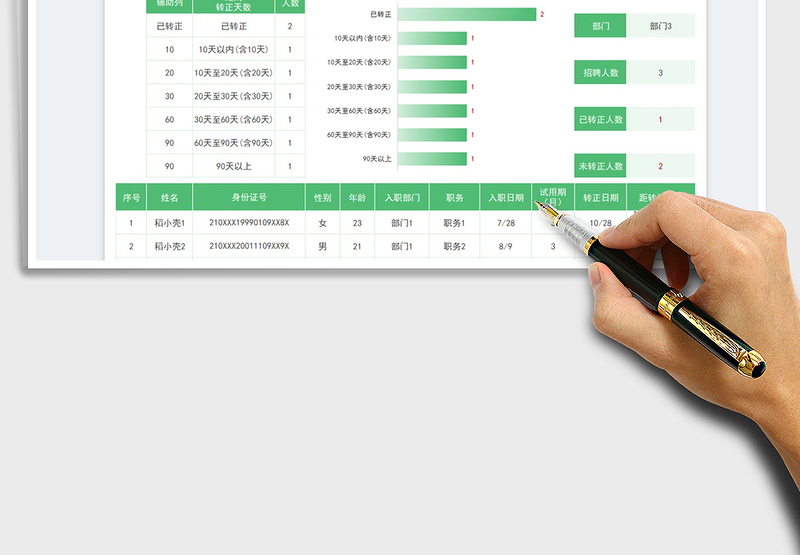Click the 已转正 bar in the chart
This screenshot has width=800, height=555.
click(467, 14)
